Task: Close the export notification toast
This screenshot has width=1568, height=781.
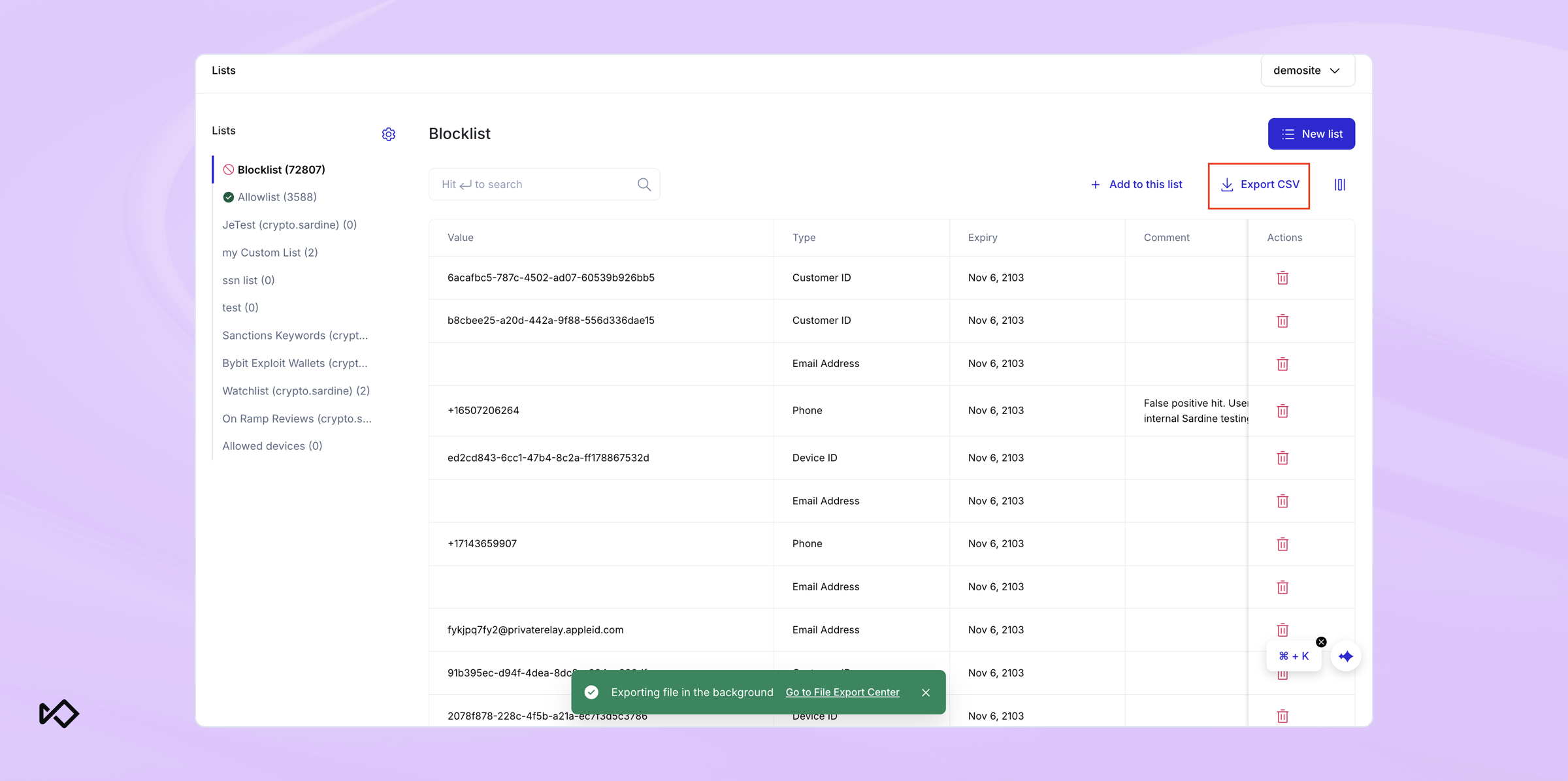Action: pos(926,692)
